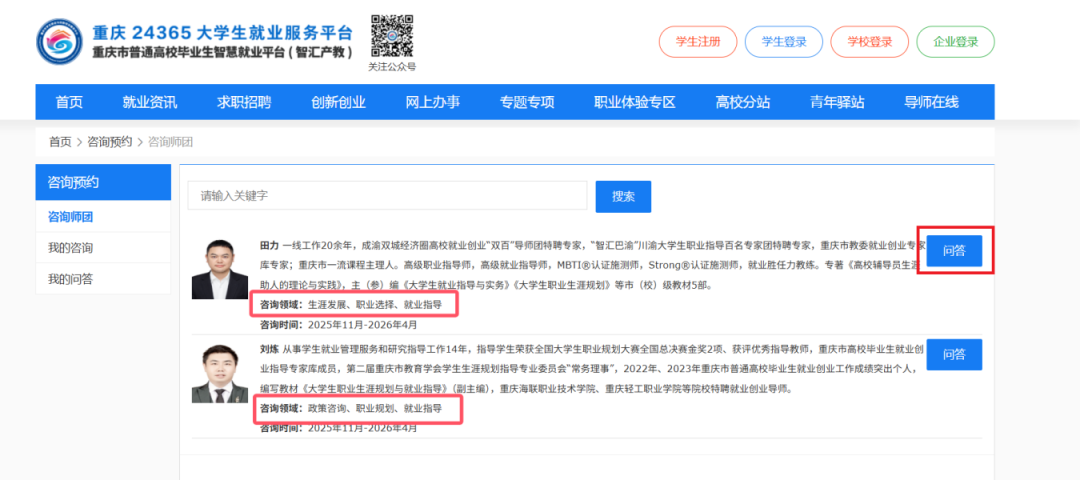Click 问答 button for 刘炼
The image size is (1080, 480).
954,355
